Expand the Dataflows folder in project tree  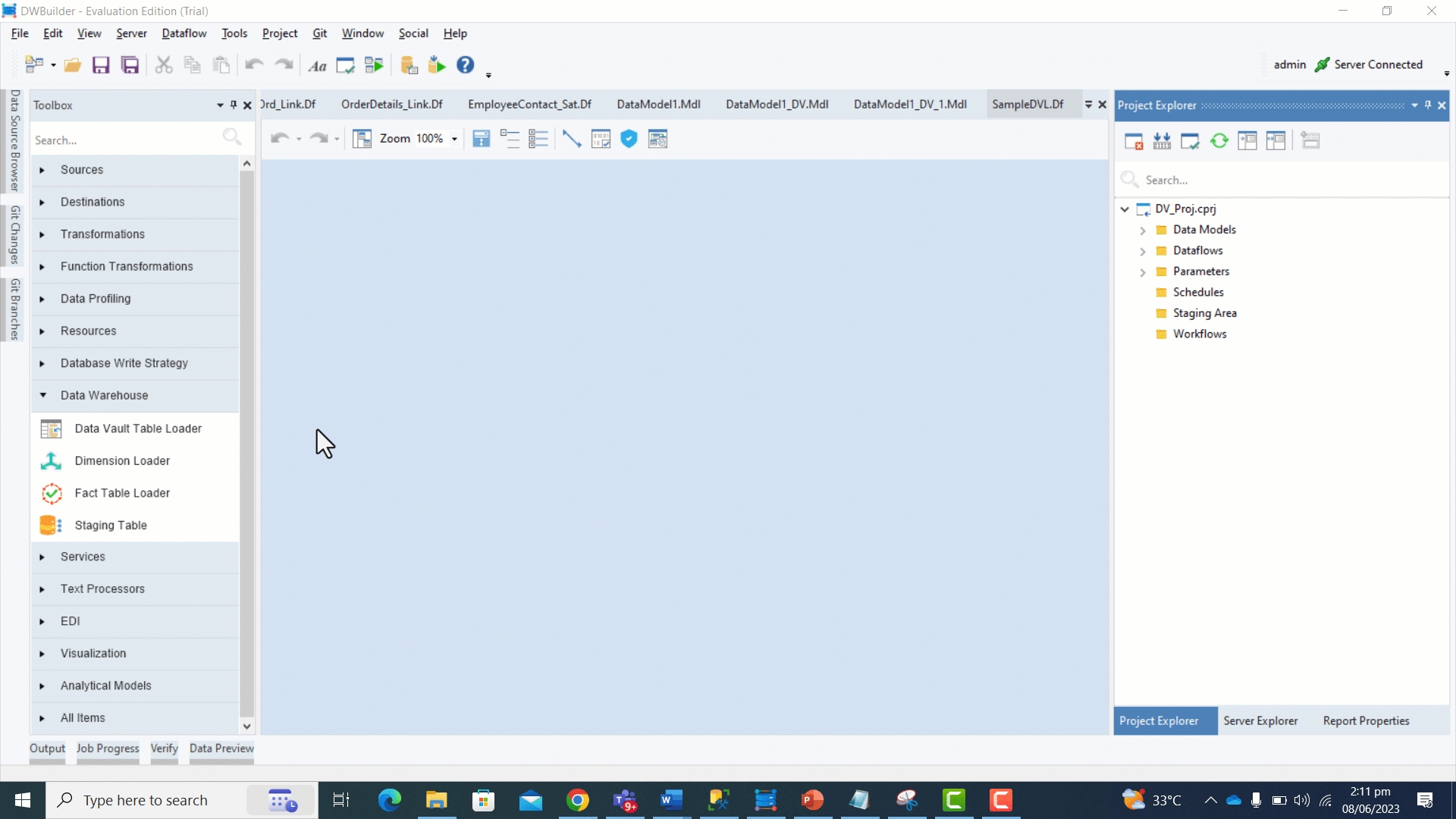click(x=1143, y=251)
